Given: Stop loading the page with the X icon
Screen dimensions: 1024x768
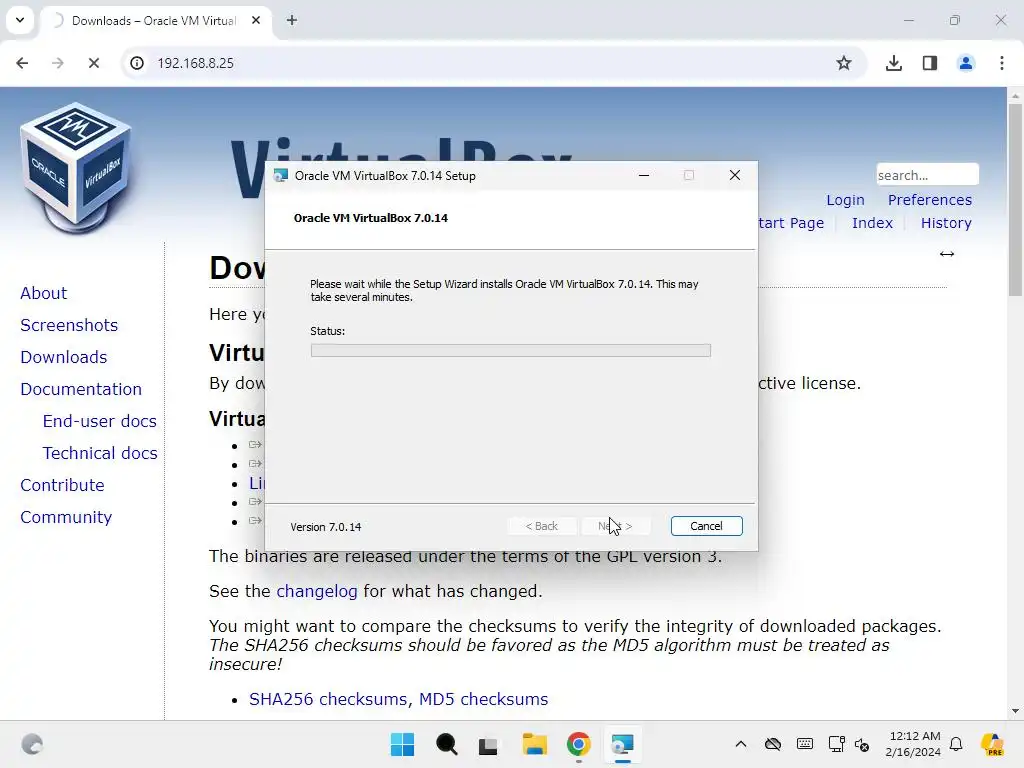Looking at the screenshot, I should click(x=93, y=63).
